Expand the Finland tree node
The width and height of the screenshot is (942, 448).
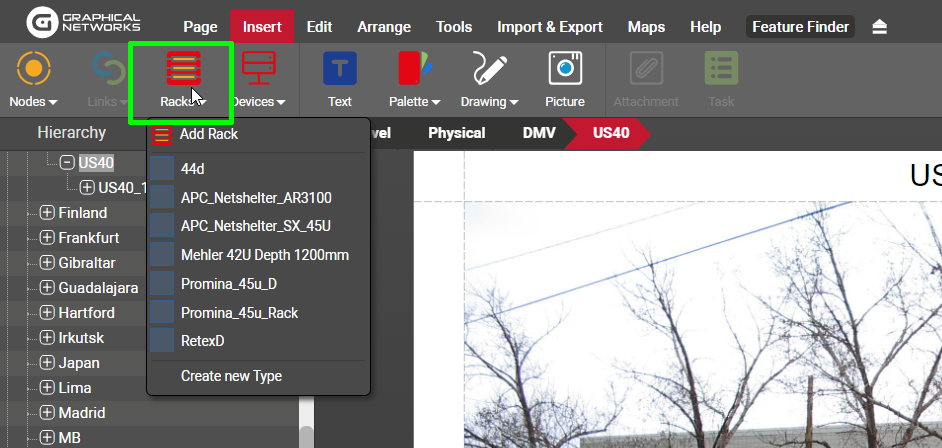(x=47, y=213)
